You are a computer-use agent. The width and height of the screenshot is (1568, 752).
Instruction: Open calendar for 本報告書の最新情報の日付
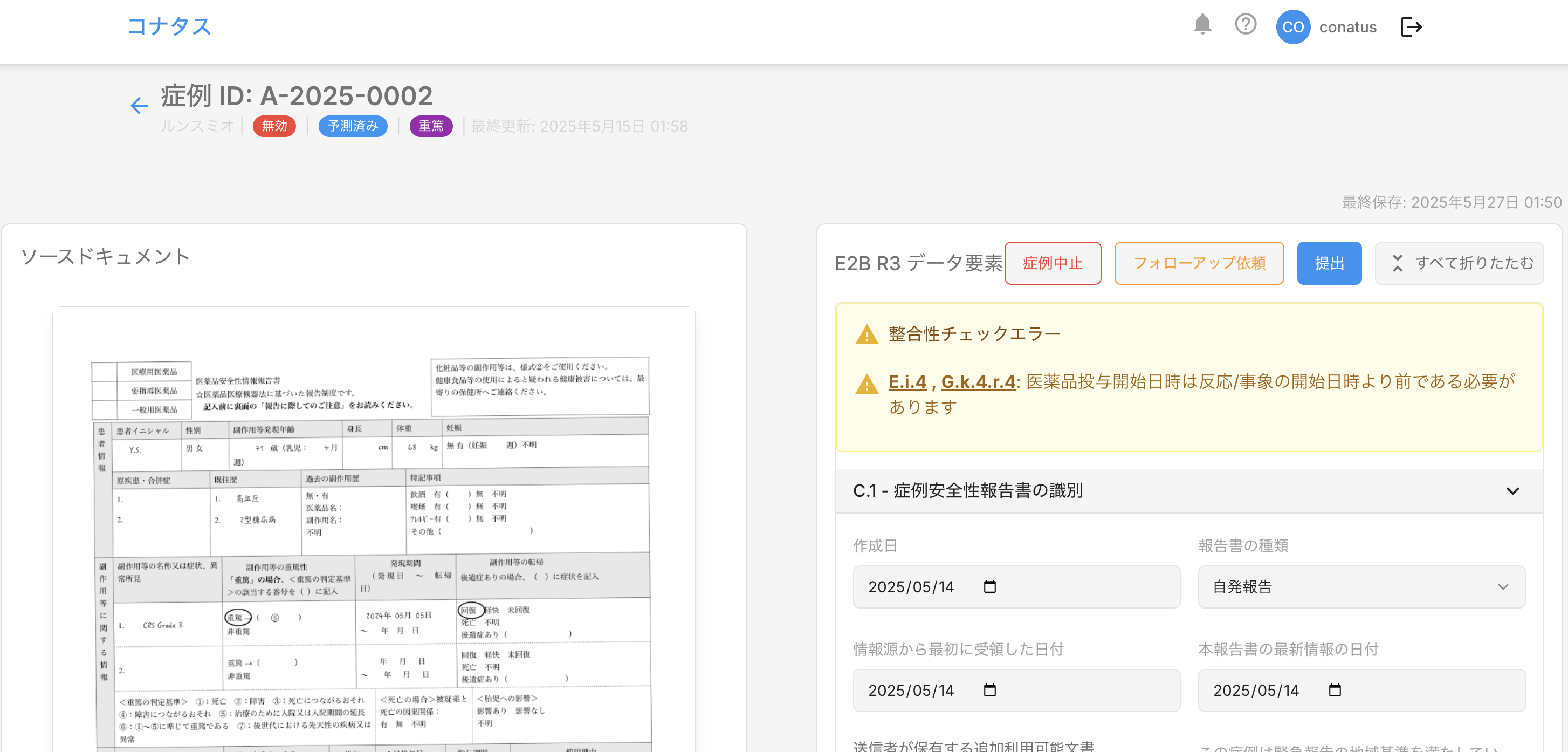coord(1335,690)
